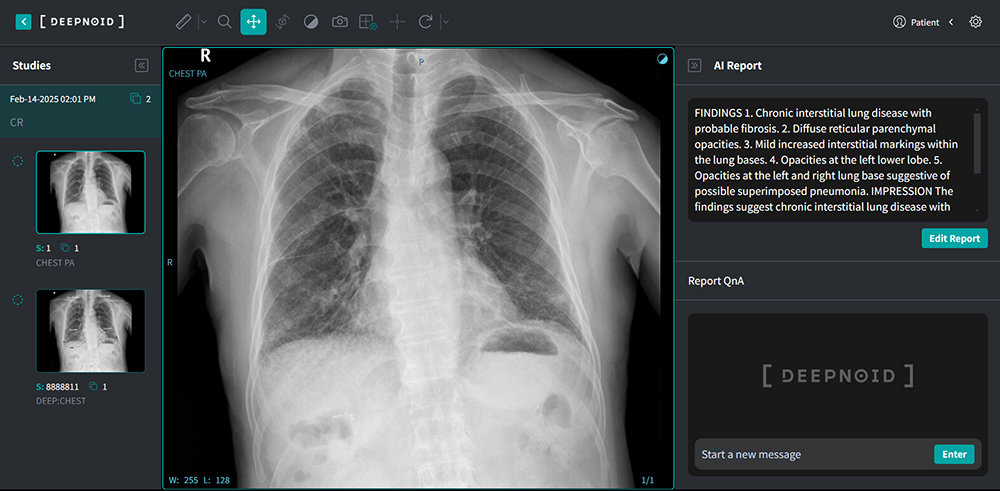This screenshot has height=491, width=1000.
Task: Select the pan move tool
Action: [254, 21]
